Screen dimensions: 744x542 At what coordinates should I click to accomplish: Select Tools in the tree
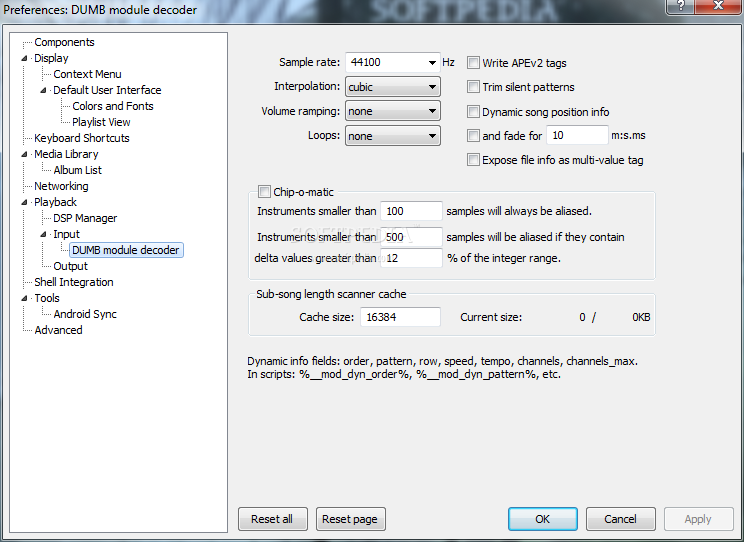click(46, 298)
